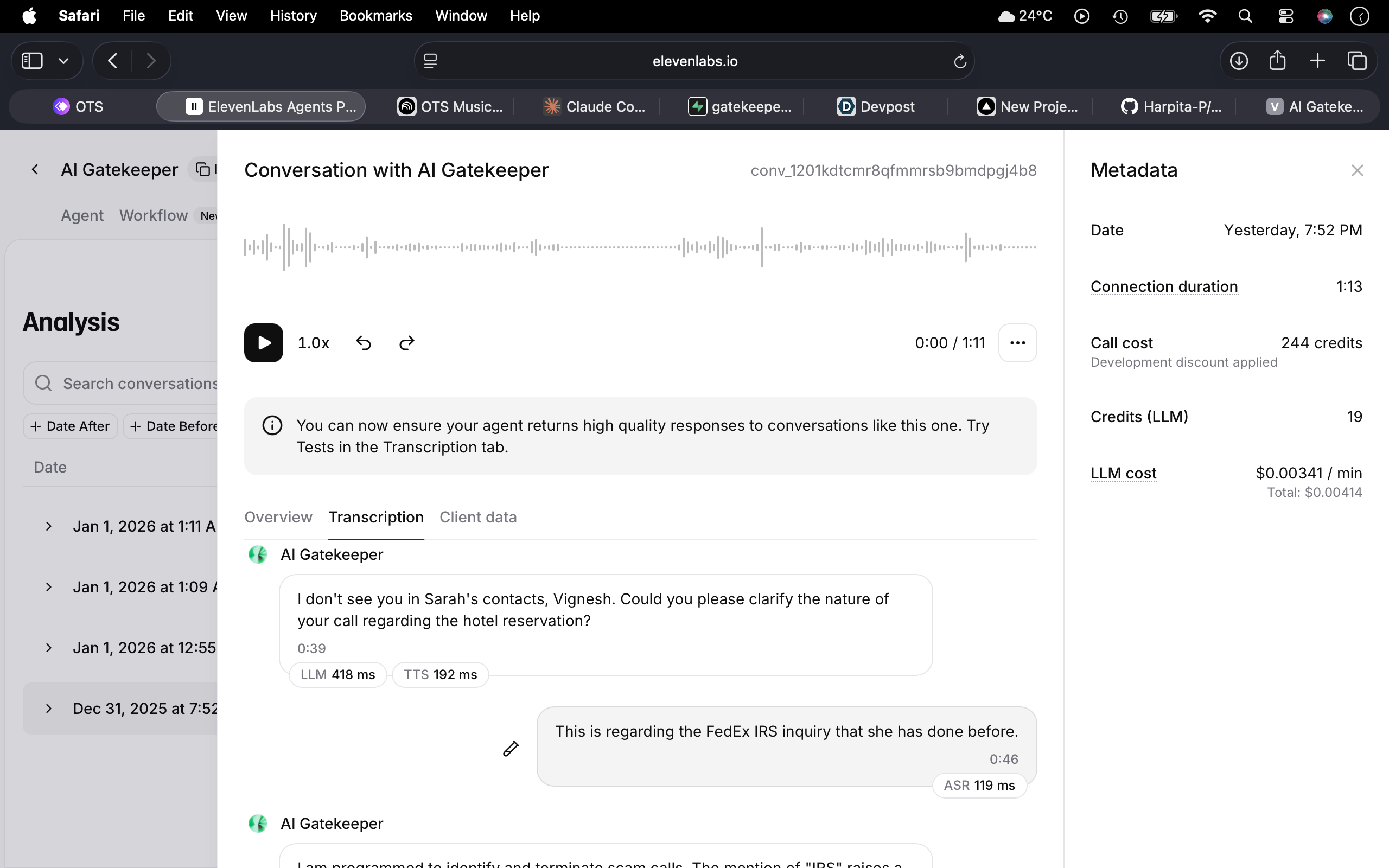Screen dimensions: 1389x868
Task: Open the File menu
Action: point(133,16)
